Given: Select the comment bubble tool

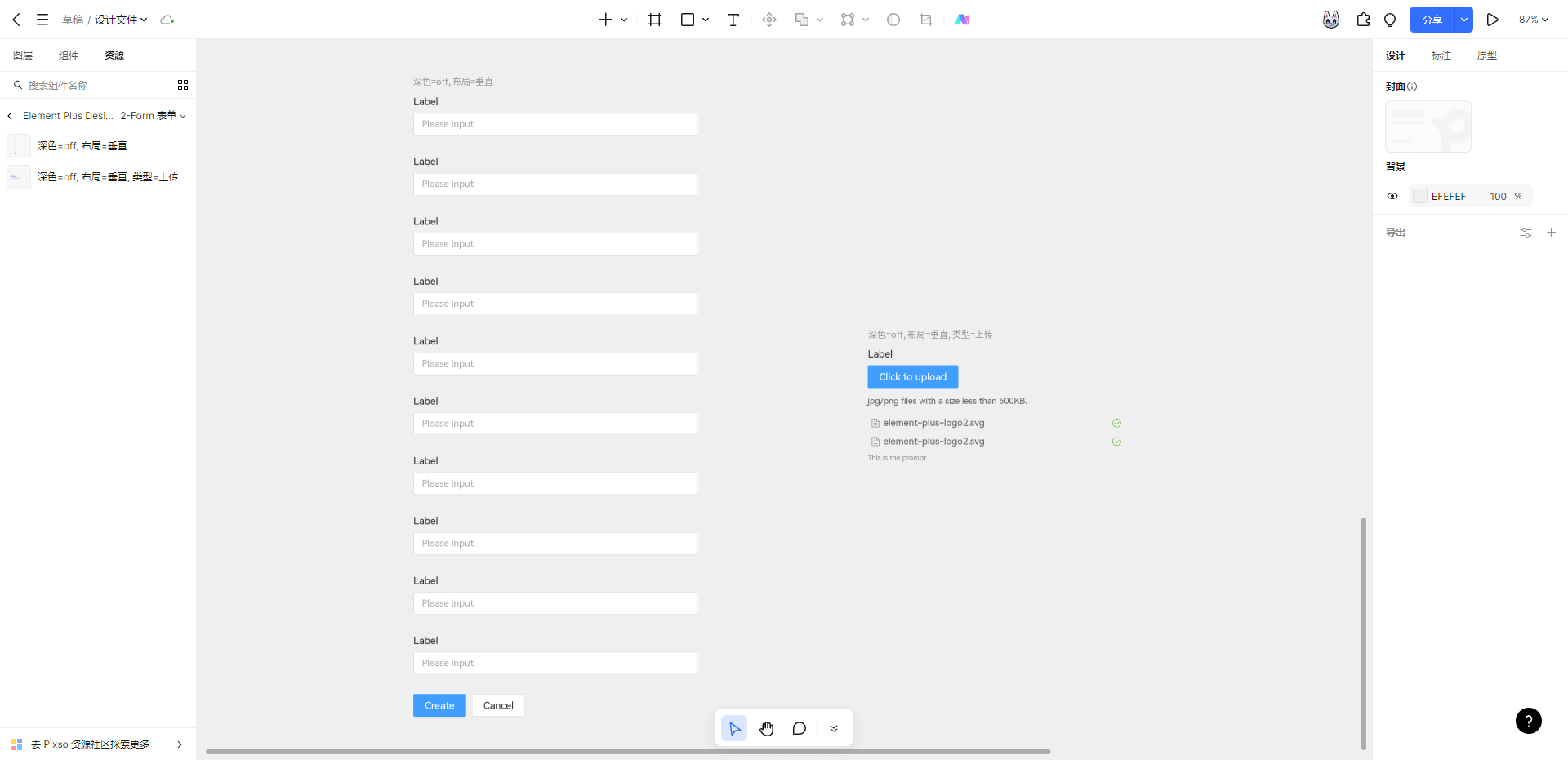Looking at the screenshot, I should (x=799, y=728).
